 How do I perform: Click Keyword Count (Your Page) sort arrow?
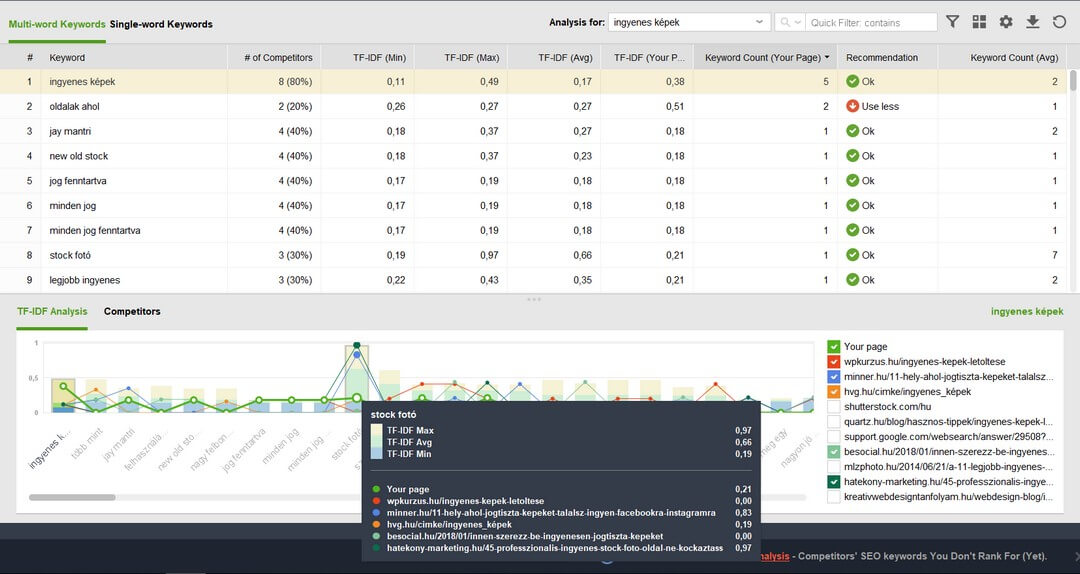coord(826,58)
